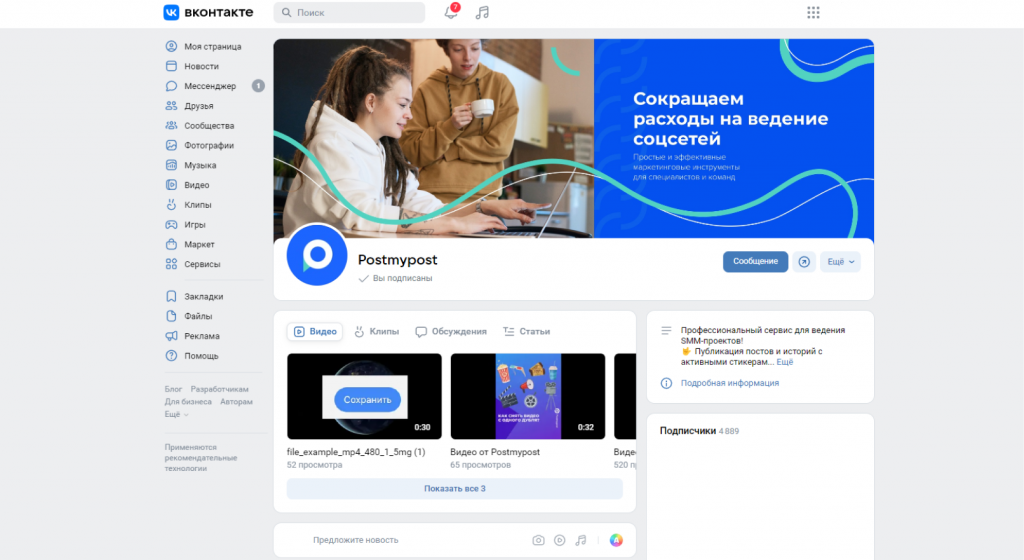This screenshot has height=560, width=1024.
Task: Click the Музыка icon in sidebar
Action: click(x=171, y=165)
